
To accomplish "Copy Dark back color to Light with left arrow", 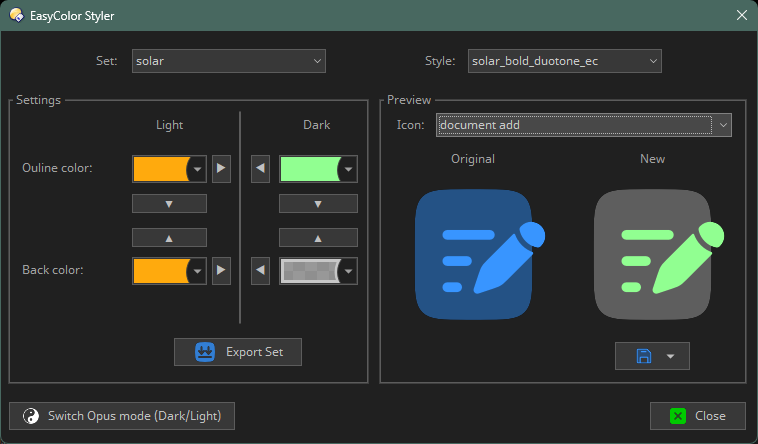I will pos(260,270).
